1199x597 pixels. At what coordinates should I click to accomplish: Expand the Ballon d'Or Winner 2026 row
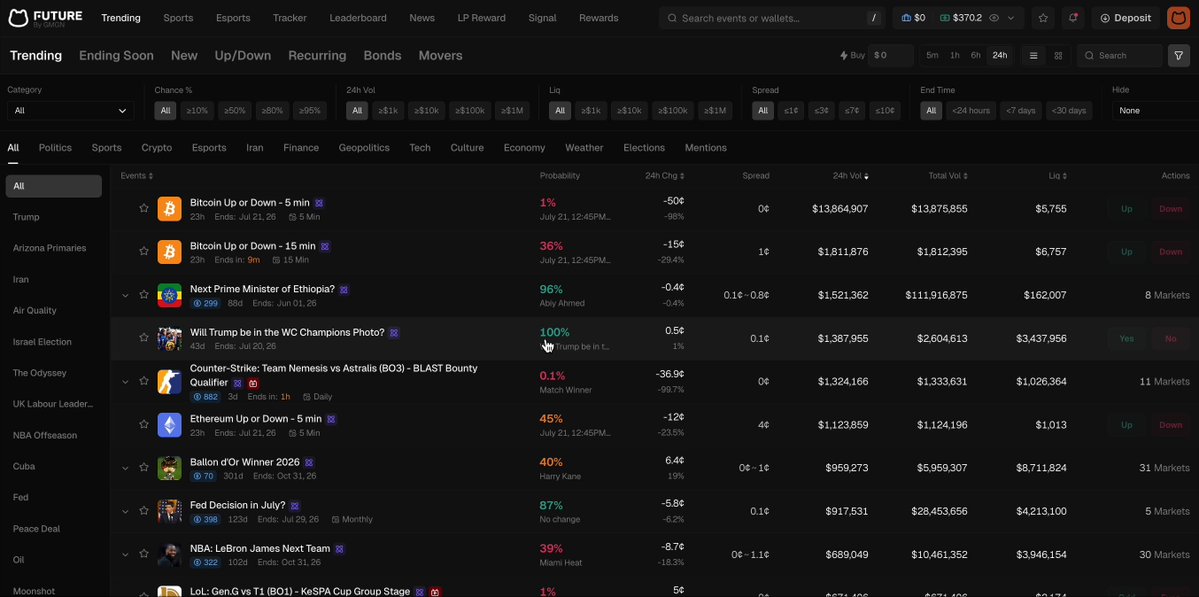[x=125, y=467]
